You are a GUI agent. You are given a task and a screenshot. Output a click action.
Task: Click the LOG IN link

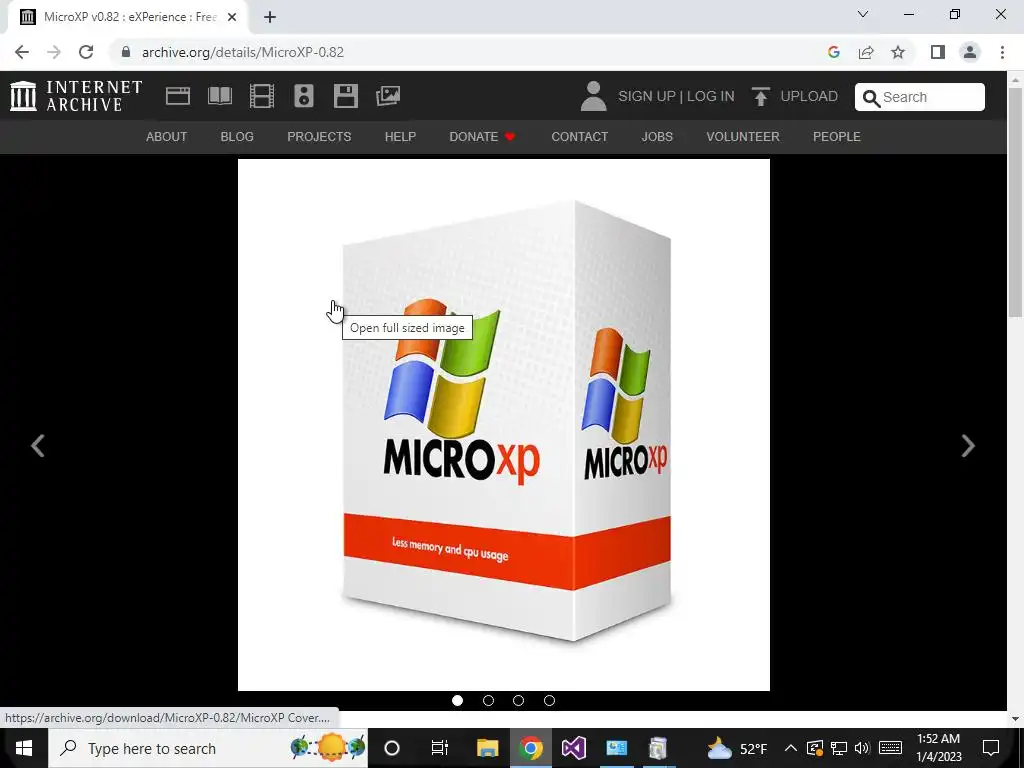[x=711, y=96]
